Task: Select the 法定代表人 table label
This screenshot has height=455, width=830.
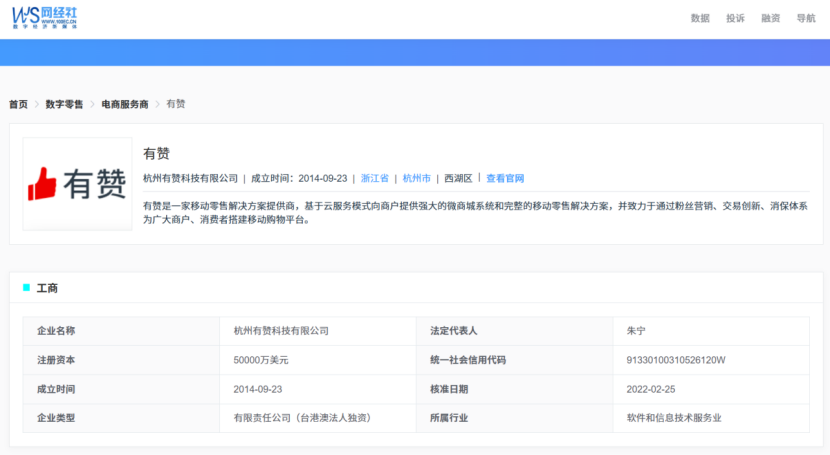Action: [x=454, y=331]
